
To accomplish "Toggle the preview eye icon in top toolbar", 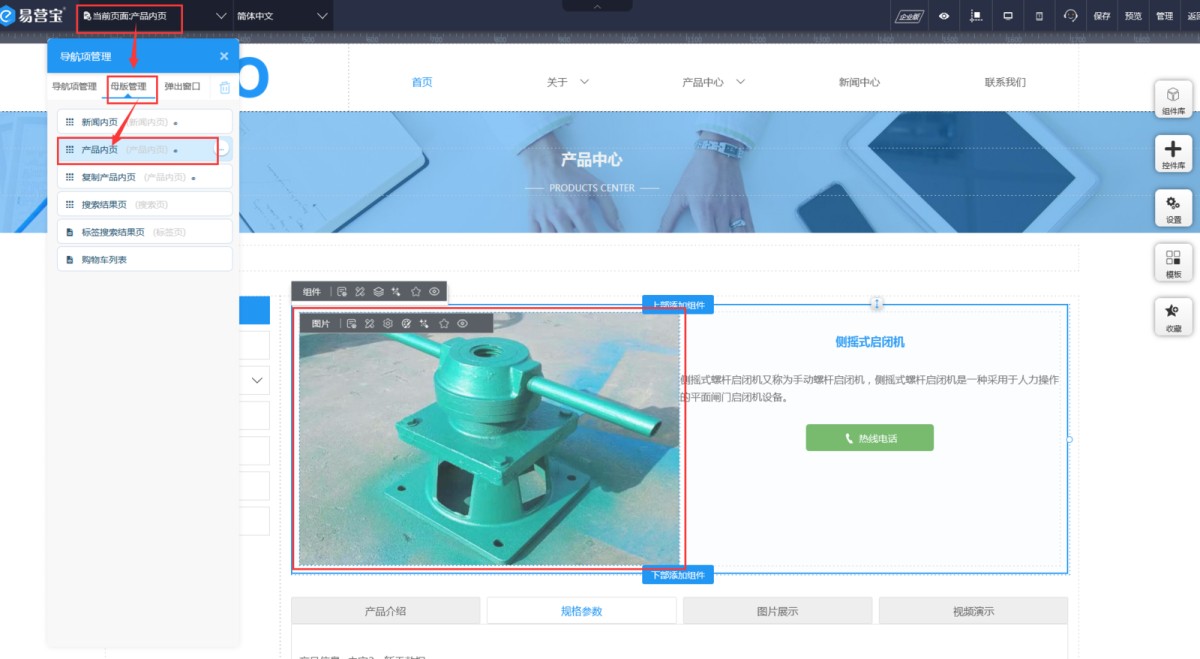I will [x=944, y=16].
